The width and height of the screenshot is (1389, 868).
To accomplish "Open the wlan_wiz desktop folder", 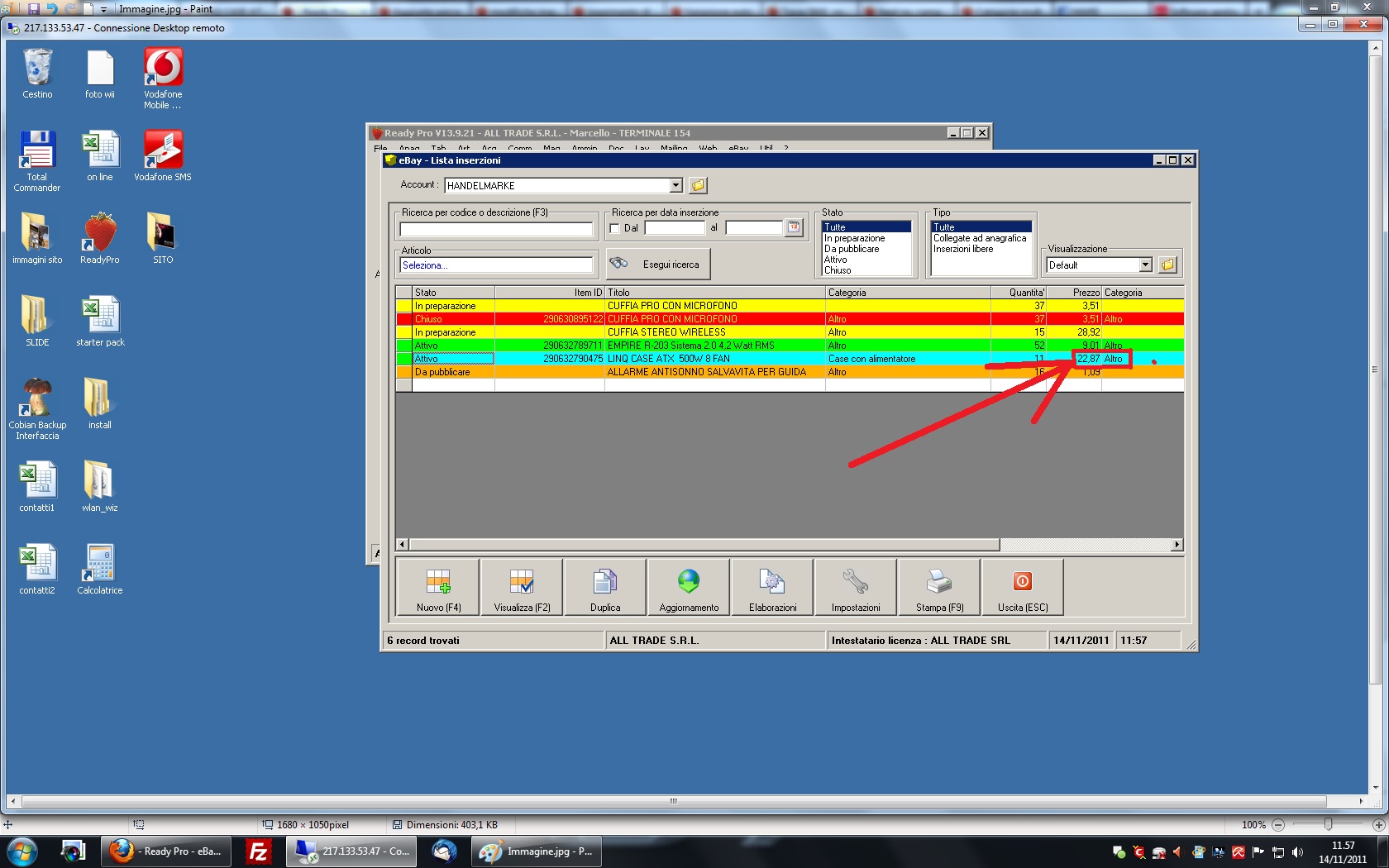I will (x=100, y=486).
